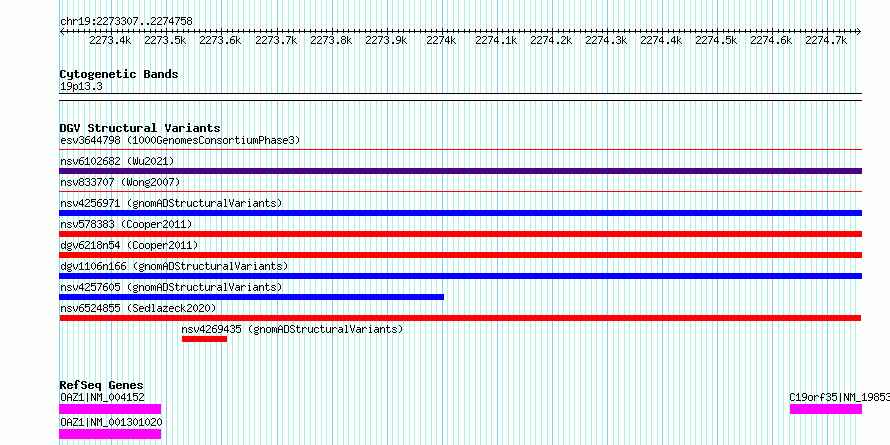Viewport: 890px width, 445px height.
Task: Click the 2273.5k ruler tick label
Action: 166,41
